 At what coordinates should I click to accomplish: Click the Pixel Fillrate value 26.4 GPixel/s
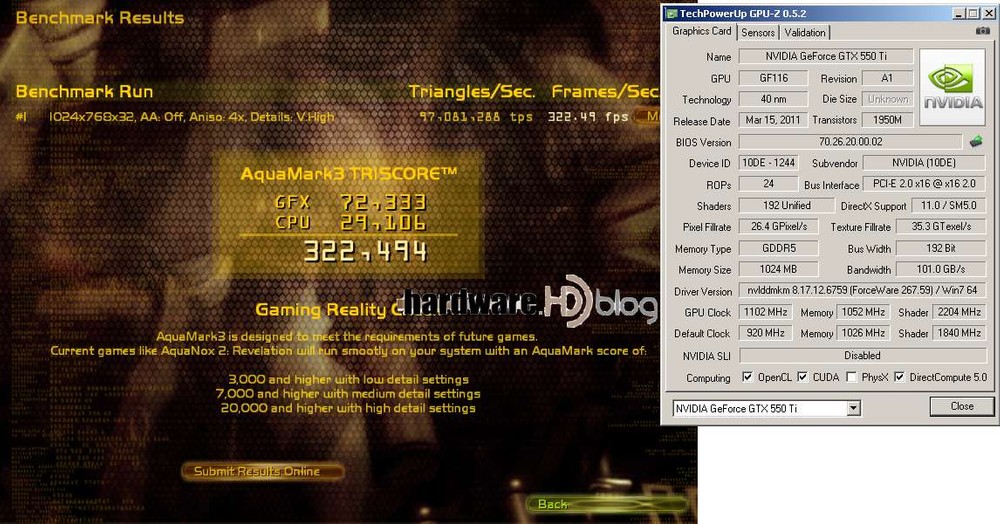pos(779,226)
